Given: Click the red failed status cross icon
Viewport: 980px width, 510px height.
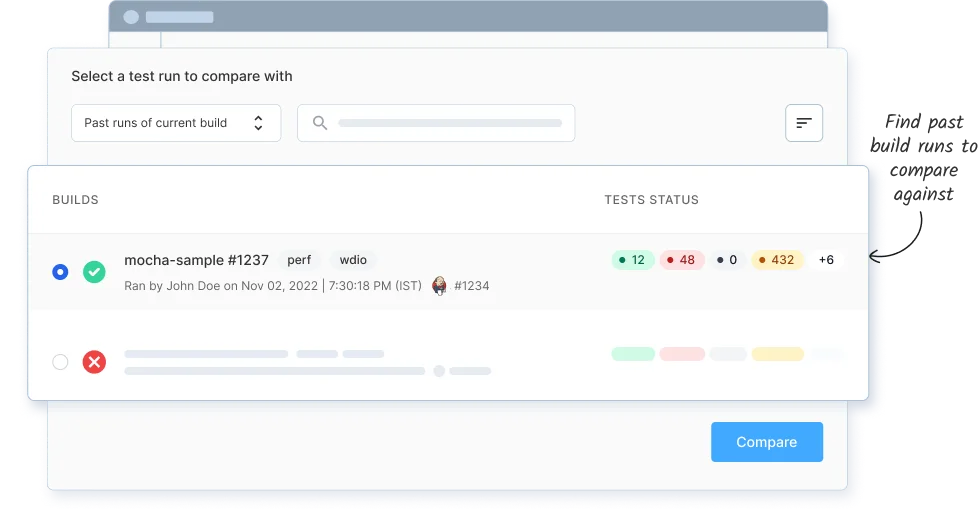Looking at the screenshot, I should click(94, 362).
